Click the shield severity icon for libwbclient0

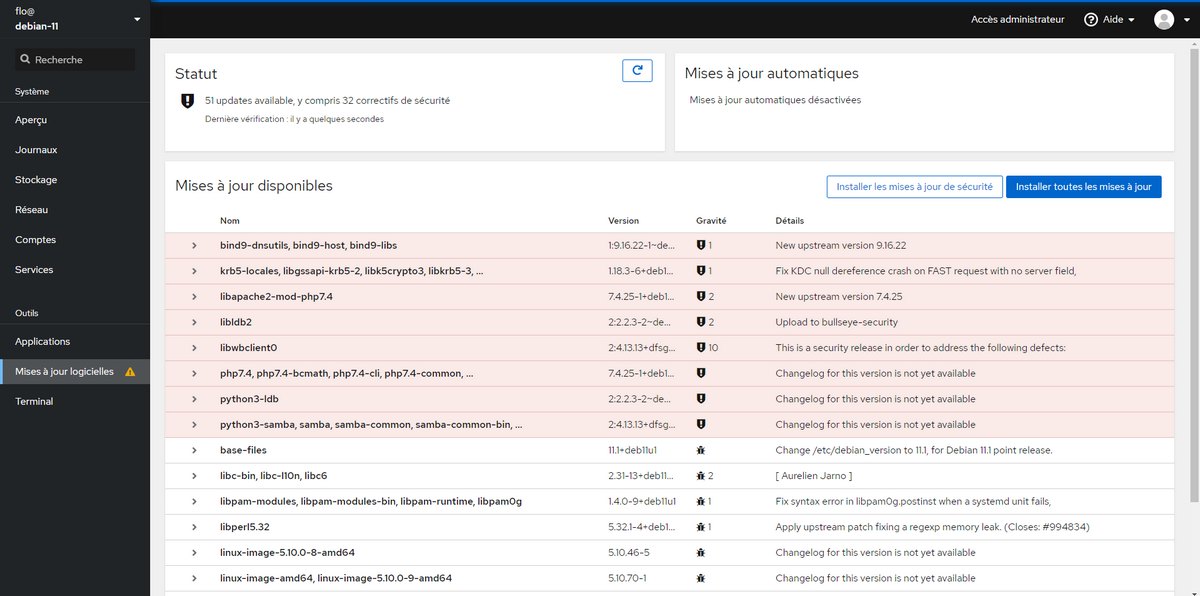click(701, 348)
